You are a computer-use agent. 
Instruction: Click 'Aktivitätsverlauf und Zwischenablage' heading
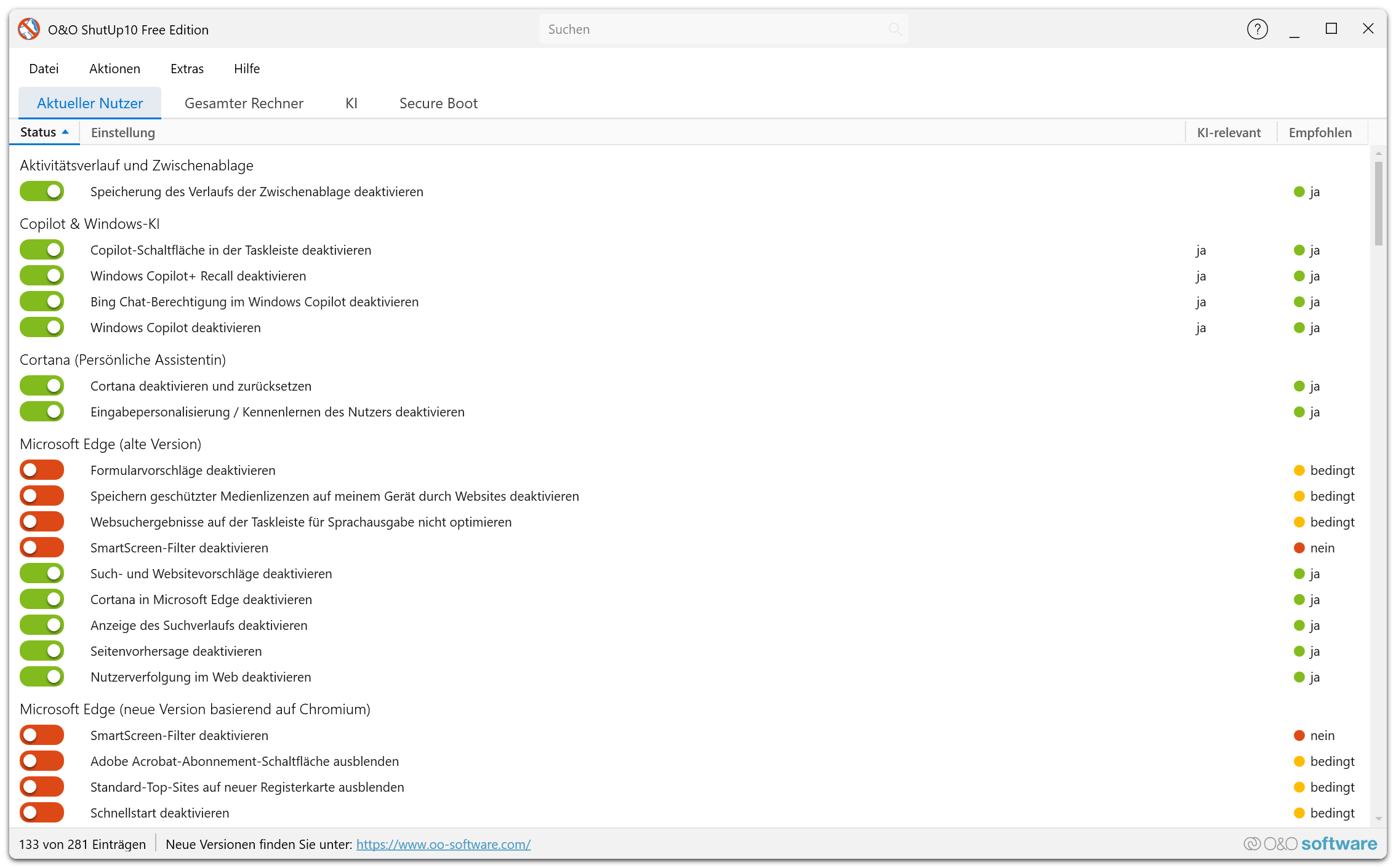(137, 165)
